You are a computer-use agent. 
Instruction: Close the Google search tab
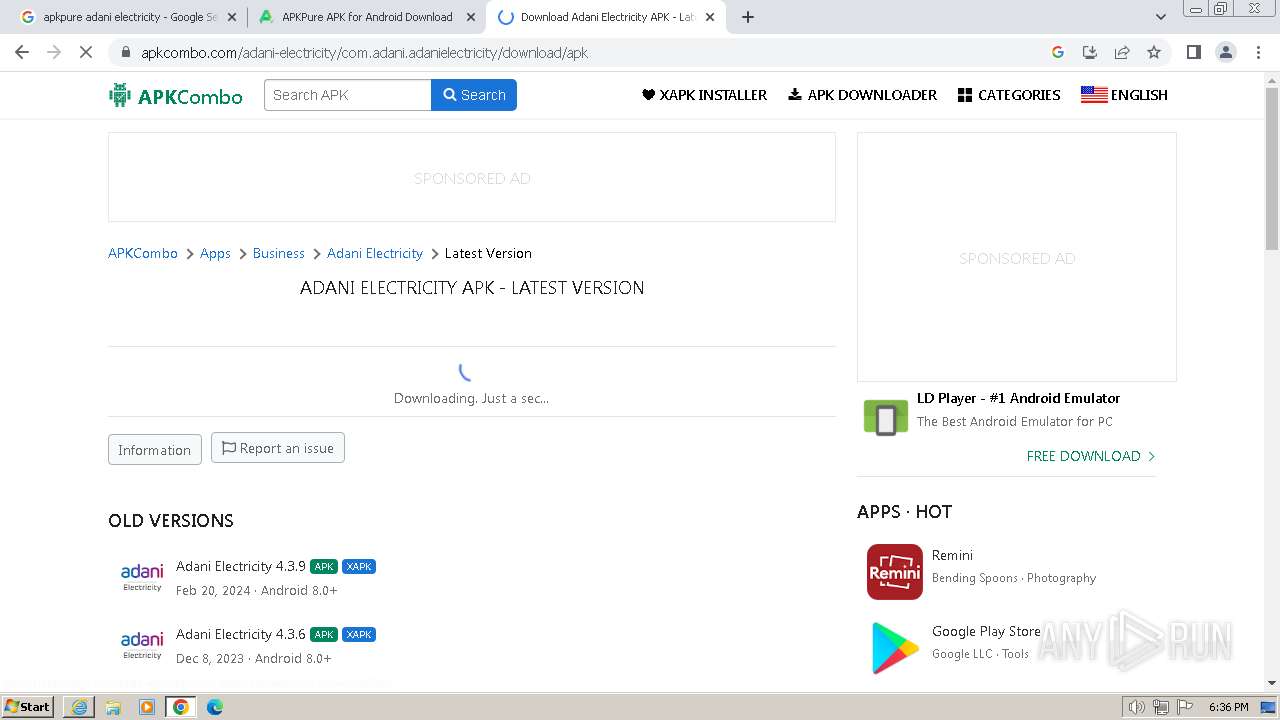(232, 17)
